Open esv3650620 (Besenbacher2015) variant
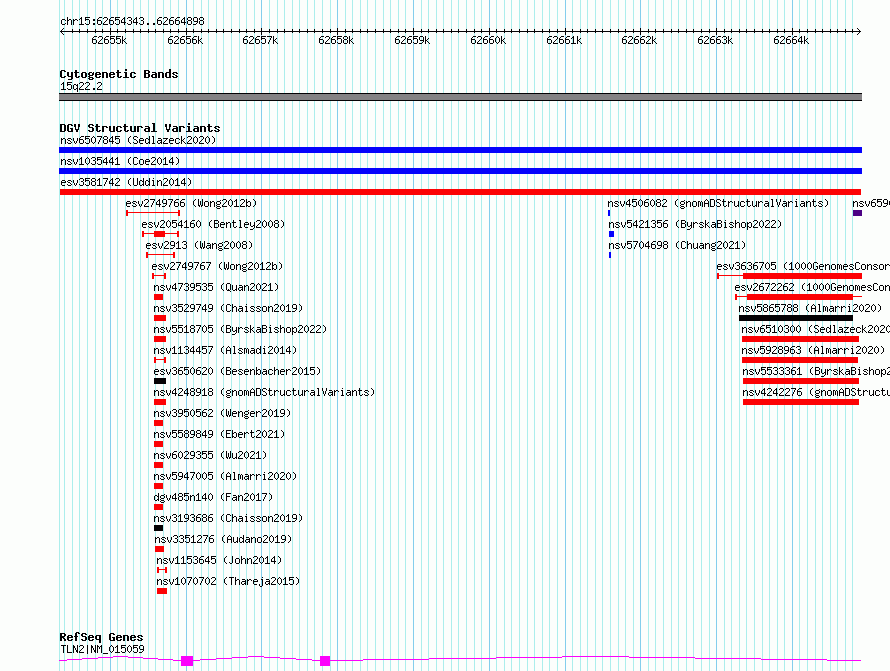This screenshot has width=890, height=671. point(237,371)
